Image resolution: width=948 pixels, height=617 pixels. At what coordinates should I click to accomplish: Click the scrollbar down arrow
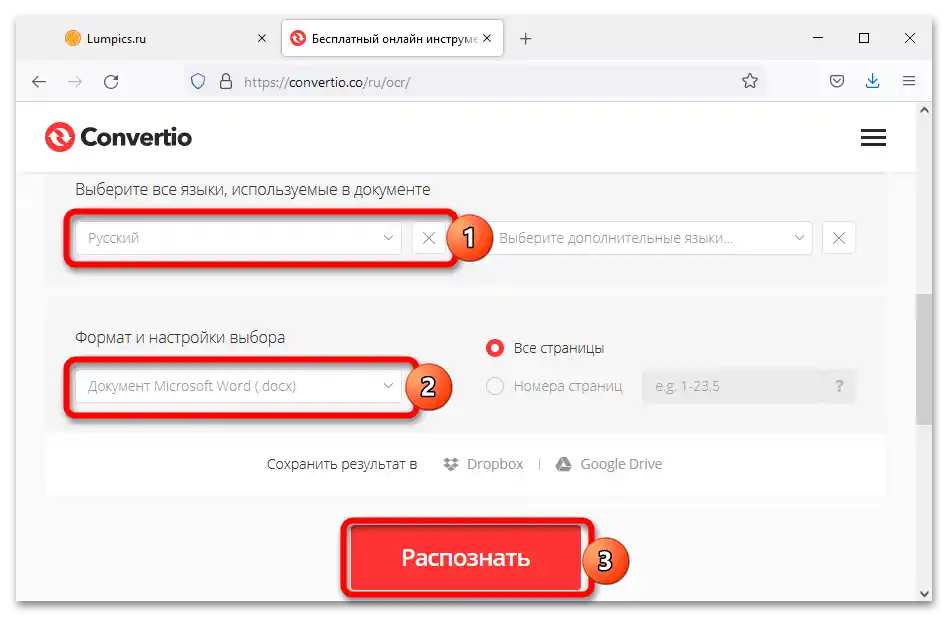click(x=924, y=593)
